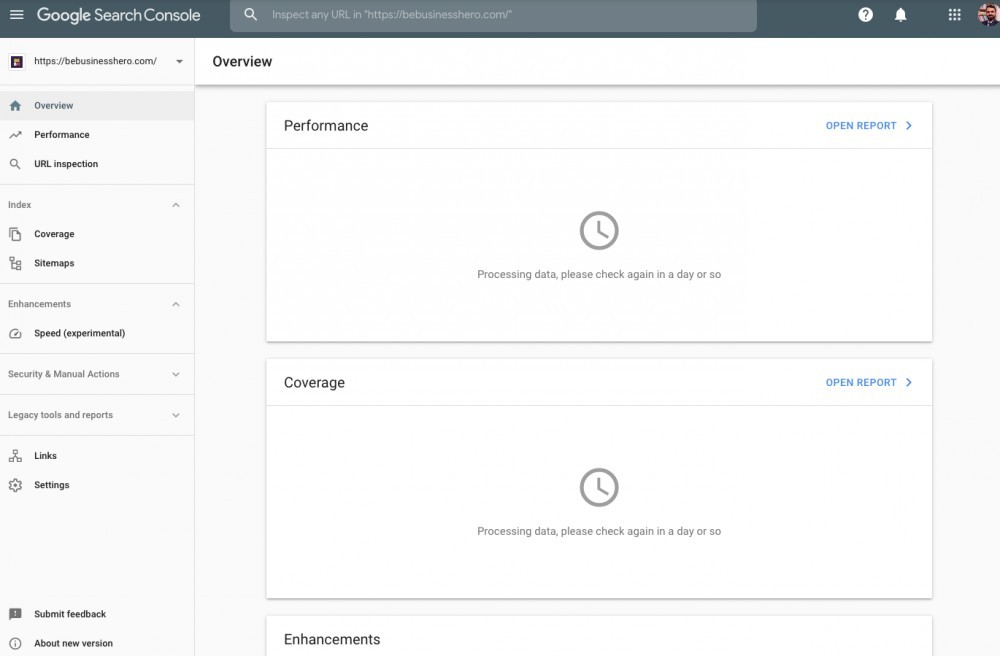This screenshot has width=1000, height=656.
Task: Click Coverage card 'Processing data' message
Action: pyautogui.click(x=599, y=532)
